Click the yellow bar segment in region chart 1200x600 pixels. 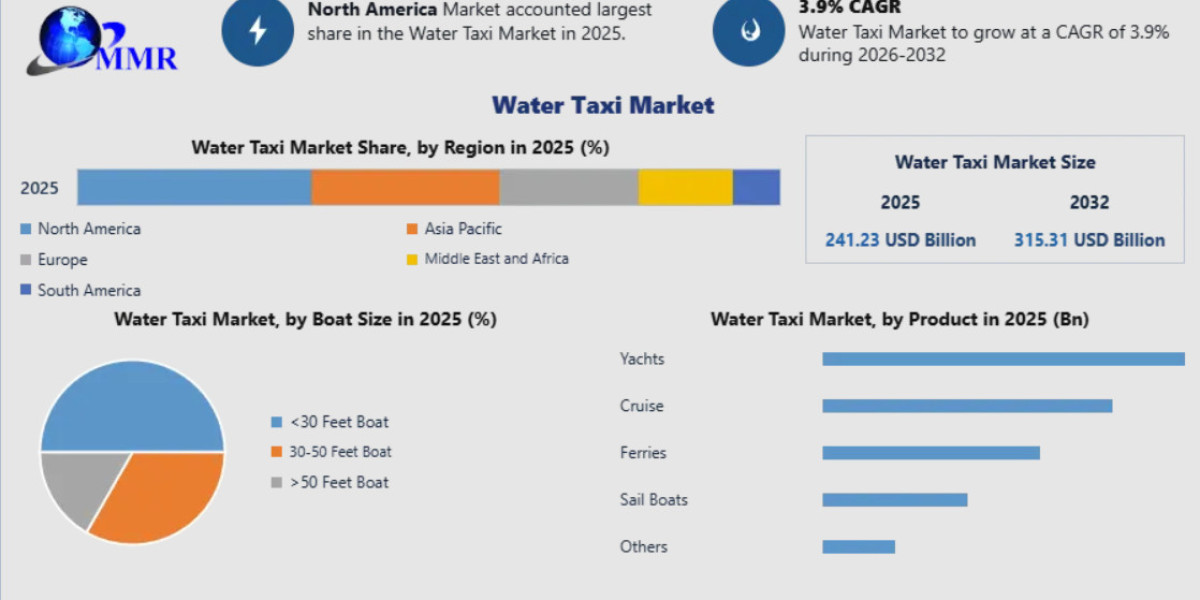pos(685,187)
